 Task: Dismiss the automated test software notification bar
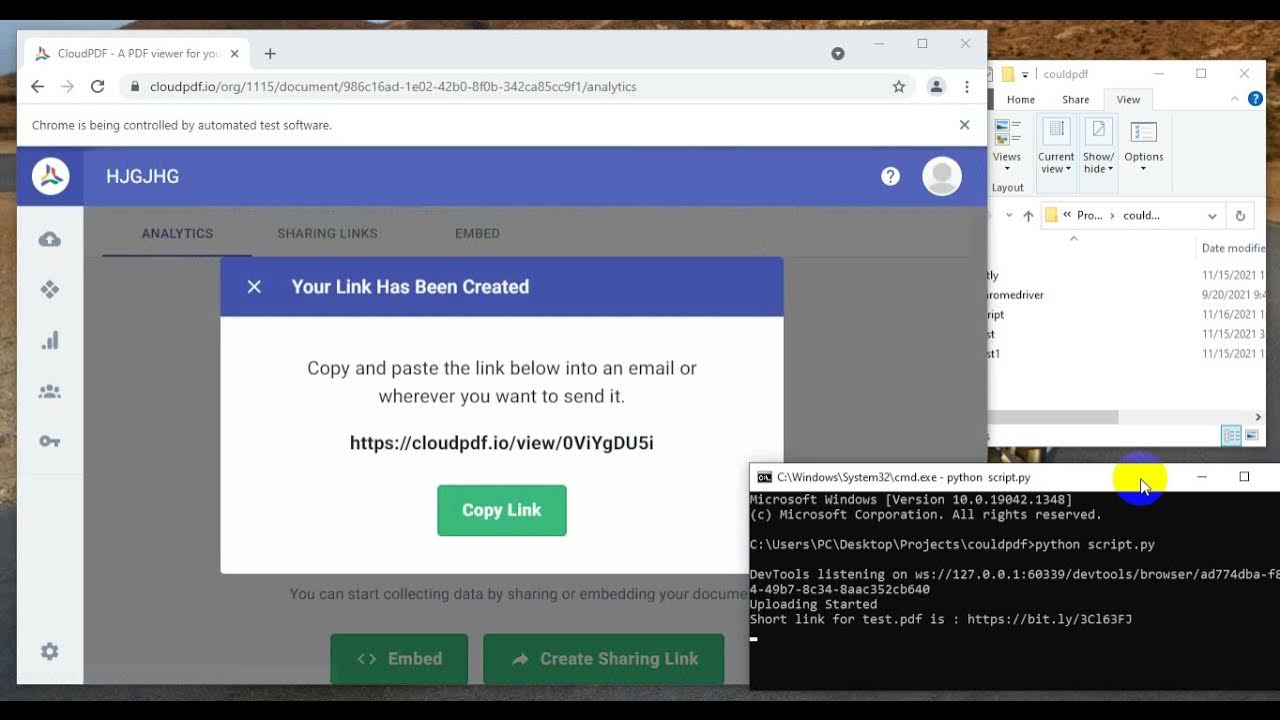(964, 125)
